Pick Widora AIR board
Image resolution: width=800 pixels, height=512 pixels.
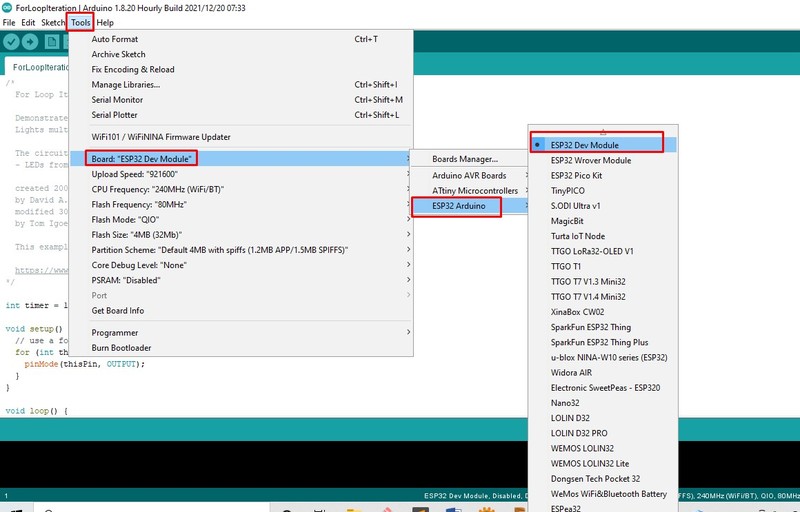(603, 373)
